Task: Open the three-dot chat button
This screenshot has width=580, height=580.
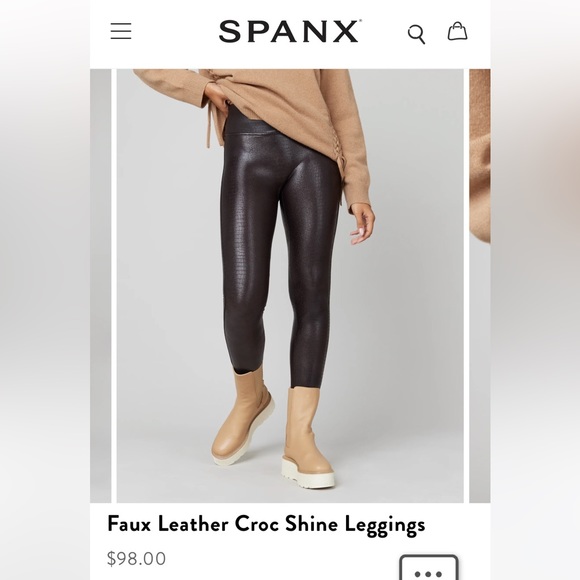Action: [x=429, y=568]
